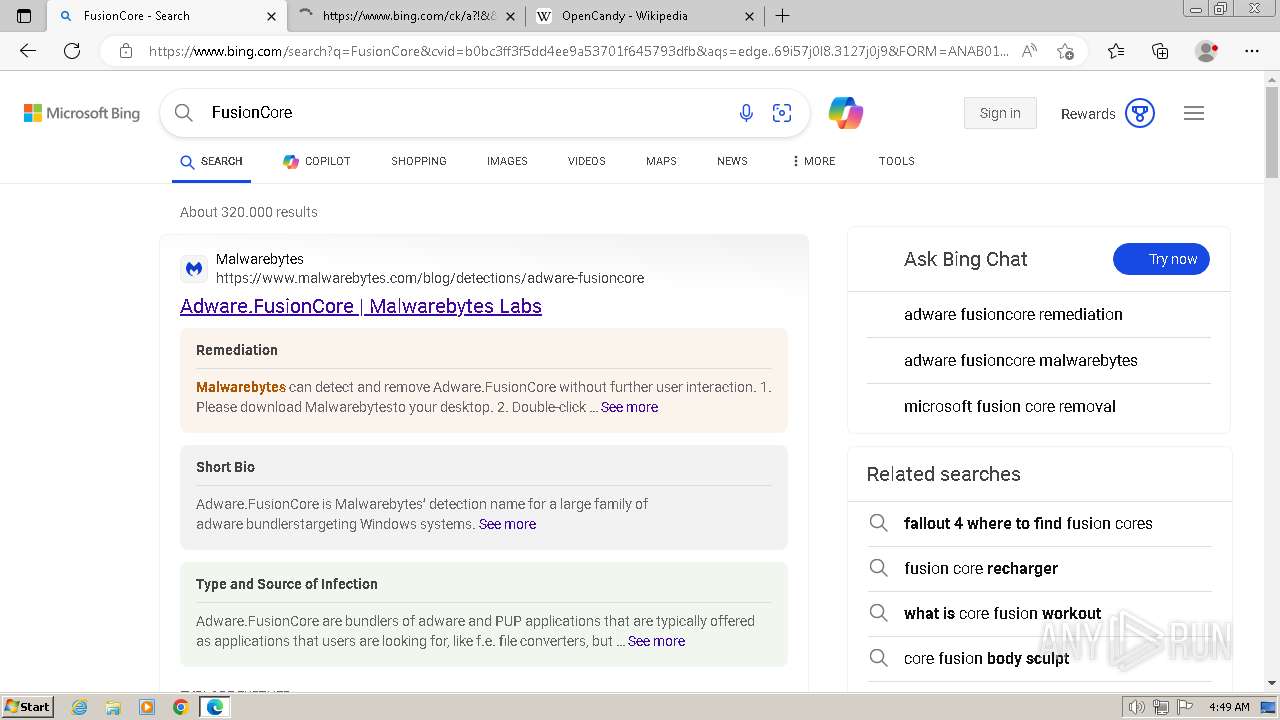Click the Malwarebytes site favicon
Viewport: 1280px width, 720px height.
click(x=194, y=269)
